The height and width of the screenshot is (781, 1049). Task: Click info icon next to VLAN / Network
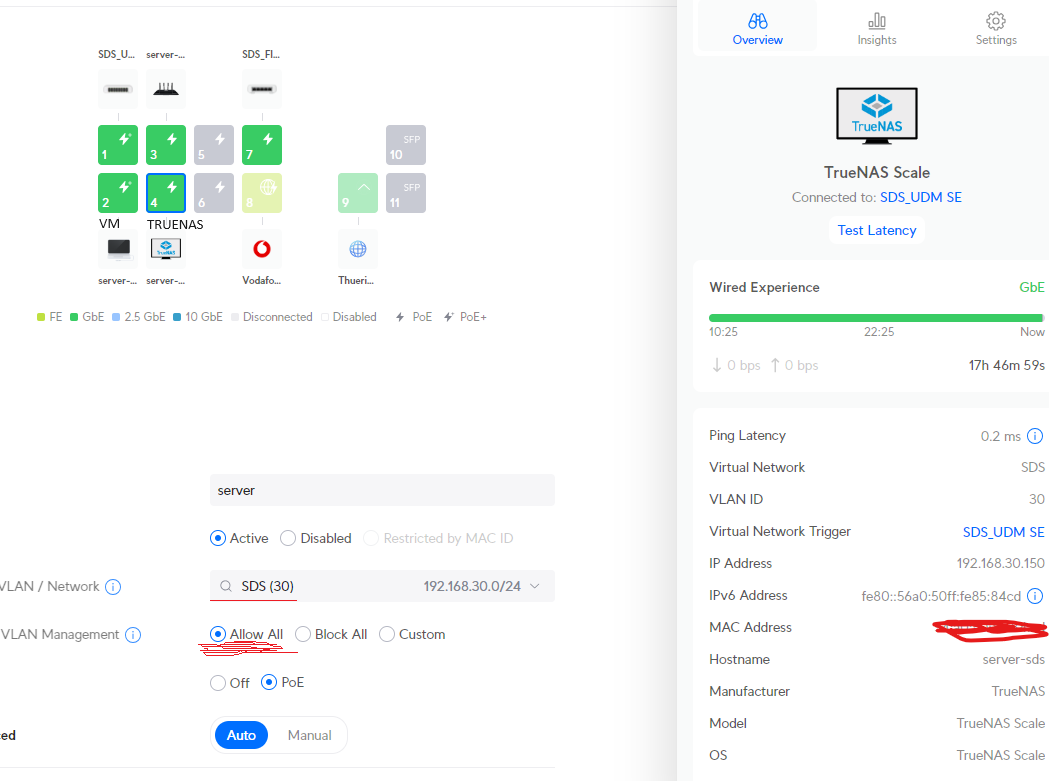click(113, 587)
